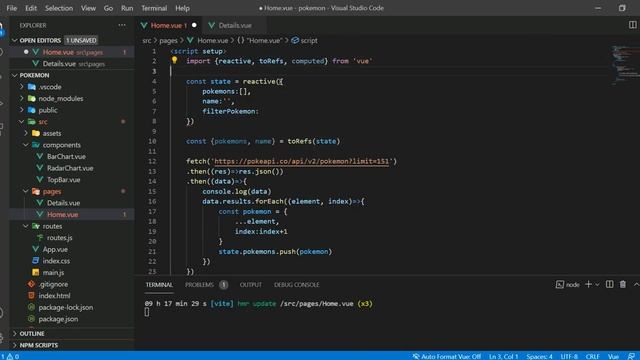This screenshot has height=360, width=640.
Task: Open the pokeapi URL link in code
Action: pos(301,161)
